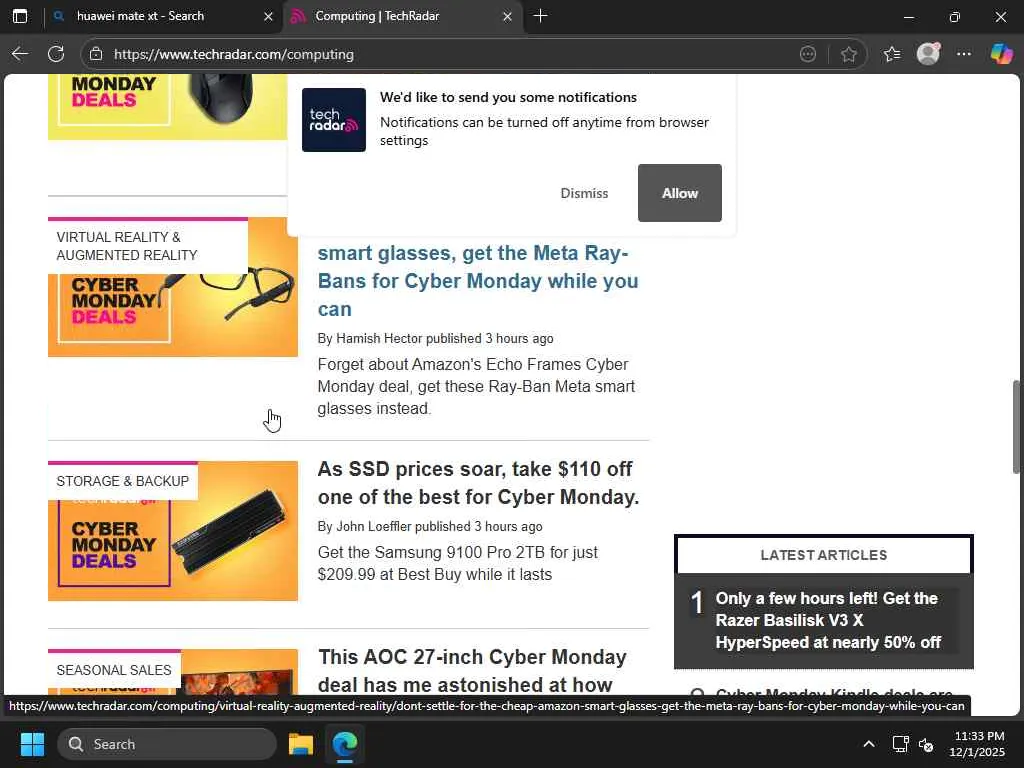Screen dimensions: 1024x768
Task: Open the feedback smiley icon in address bar
Action: (808, 54)
